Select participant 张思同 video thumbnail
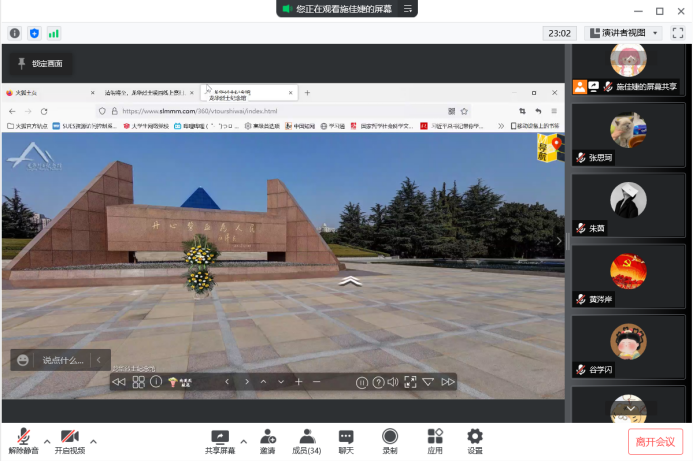 [628, 133]
